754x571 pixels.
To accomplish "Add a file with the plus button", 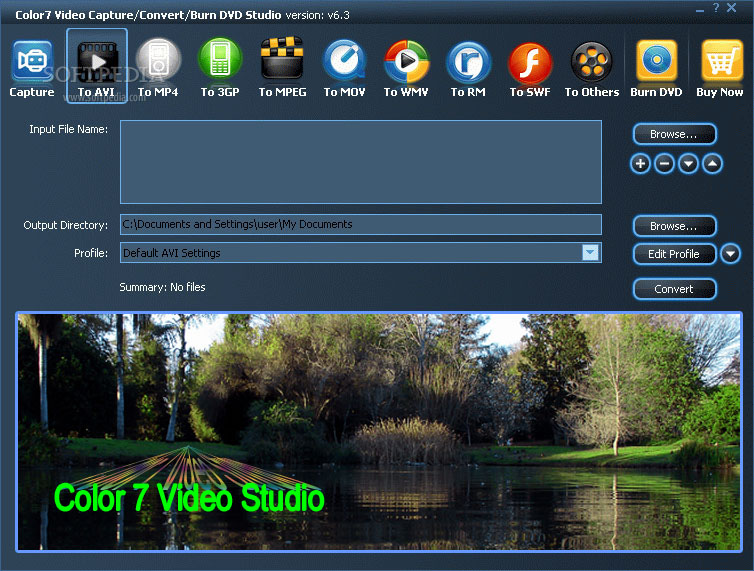I will 641,164.
